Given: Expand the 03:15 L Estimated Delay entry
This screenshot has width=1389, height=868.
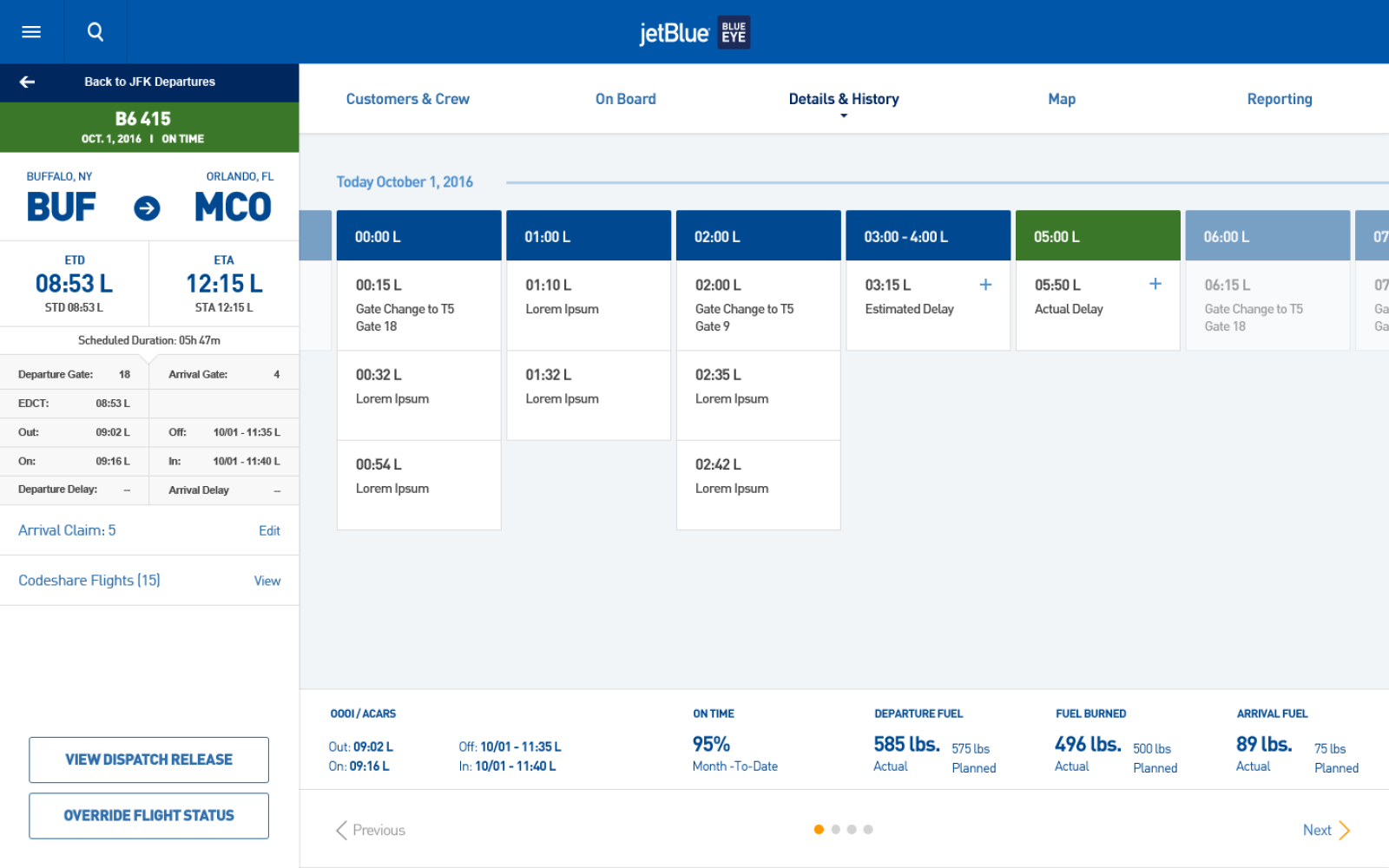Looking at the screenshot, I should (x=985, y=285).
